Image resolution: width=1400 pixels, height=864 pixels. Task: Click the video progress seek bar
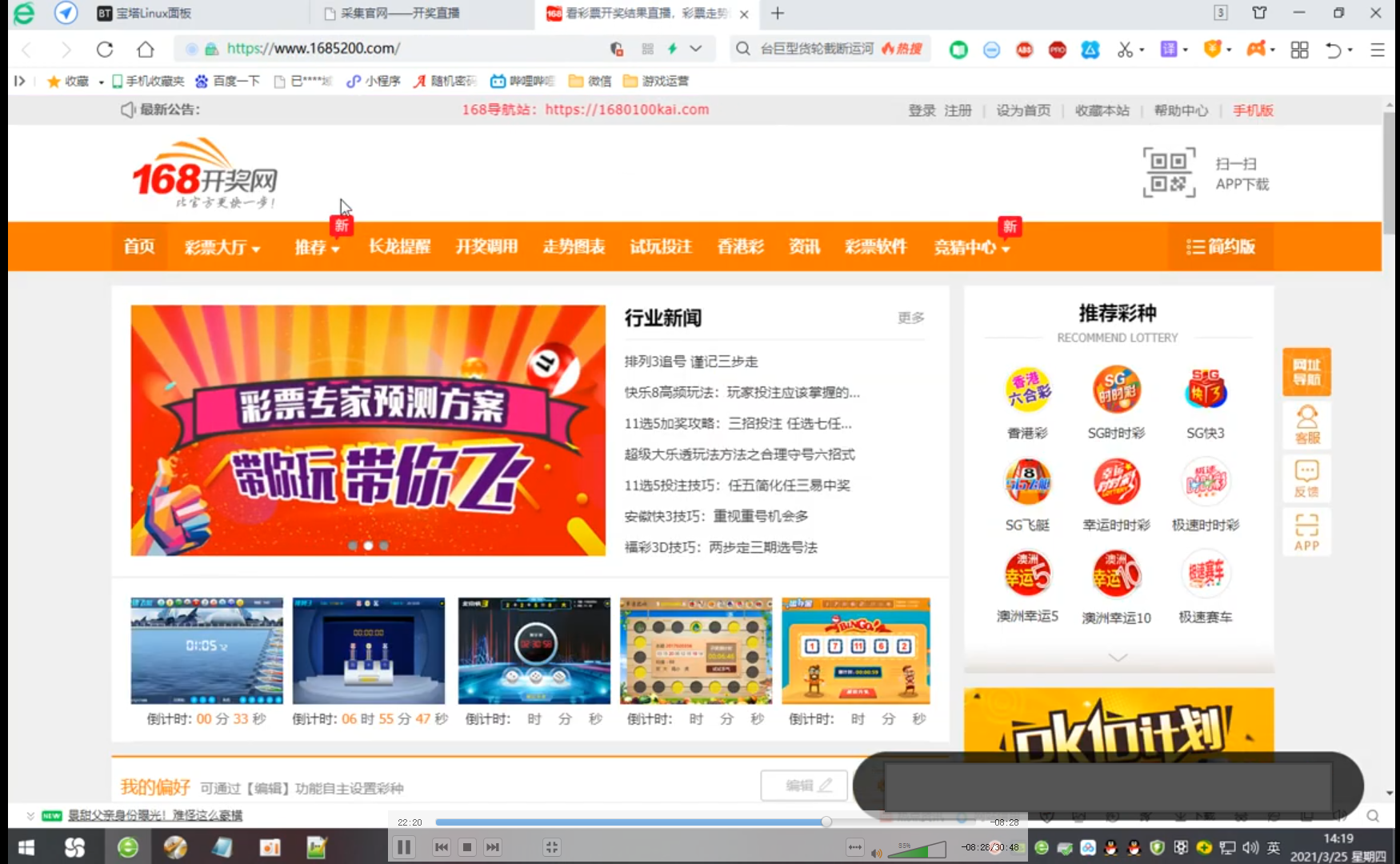[632, 822]
